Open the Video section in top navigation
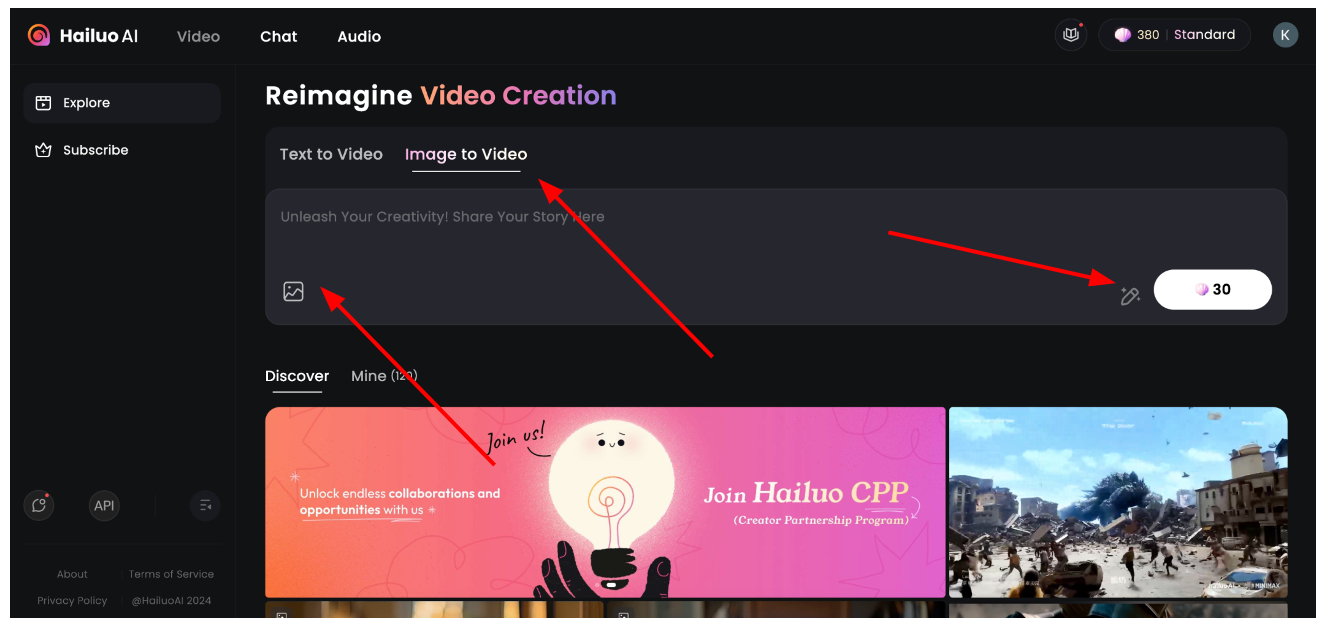 pos(198,36)
